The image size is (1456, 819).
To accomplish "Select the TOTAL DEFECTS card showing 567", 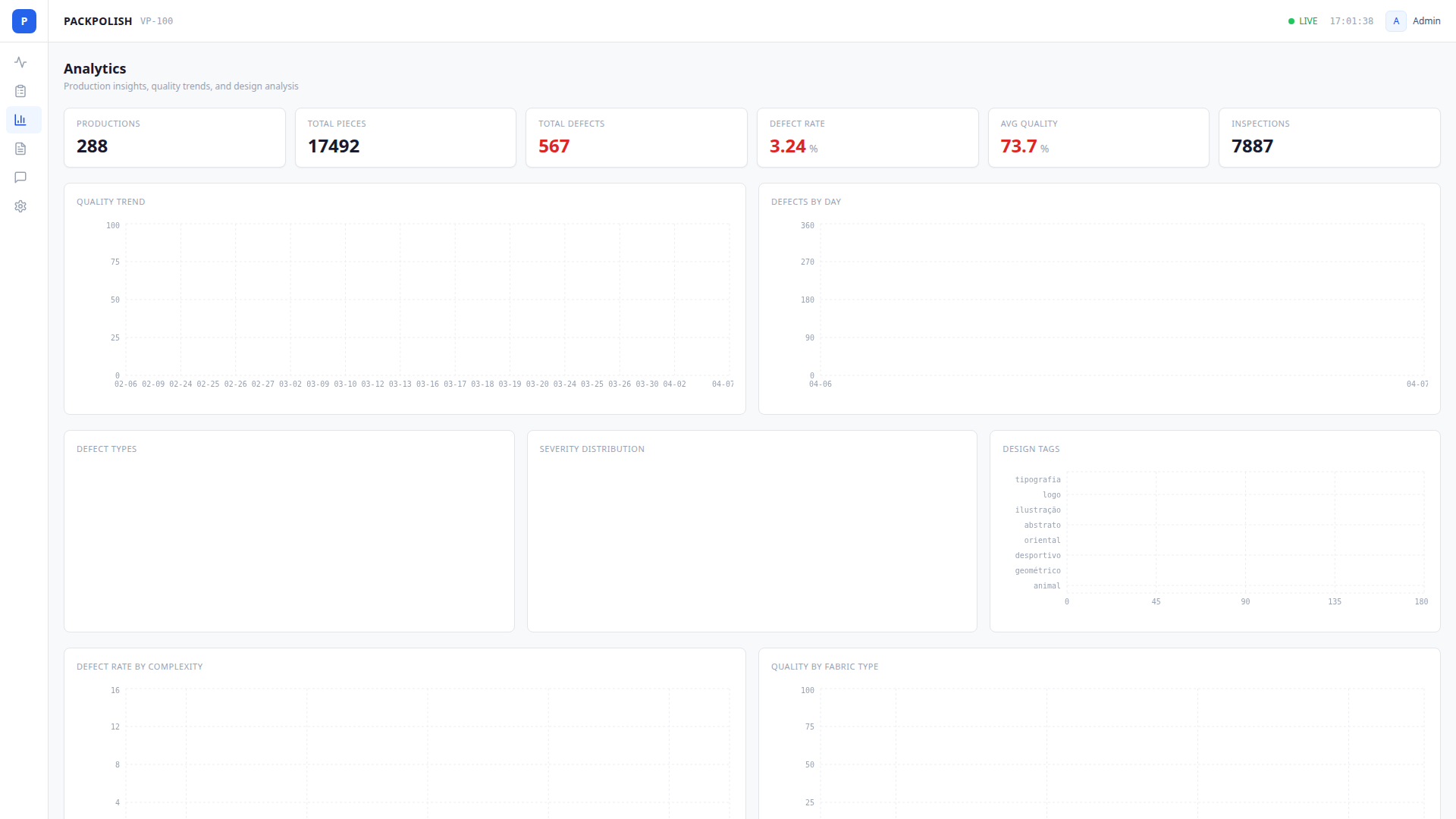I will pos(636,137).
